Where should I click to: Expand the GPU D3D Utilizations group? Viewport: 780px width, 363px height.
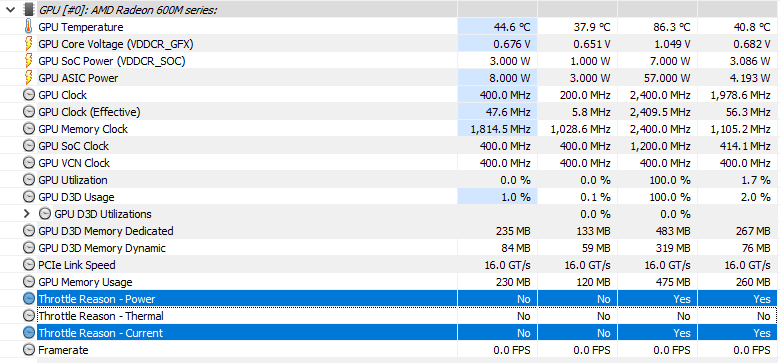click(x=27, y=214)
